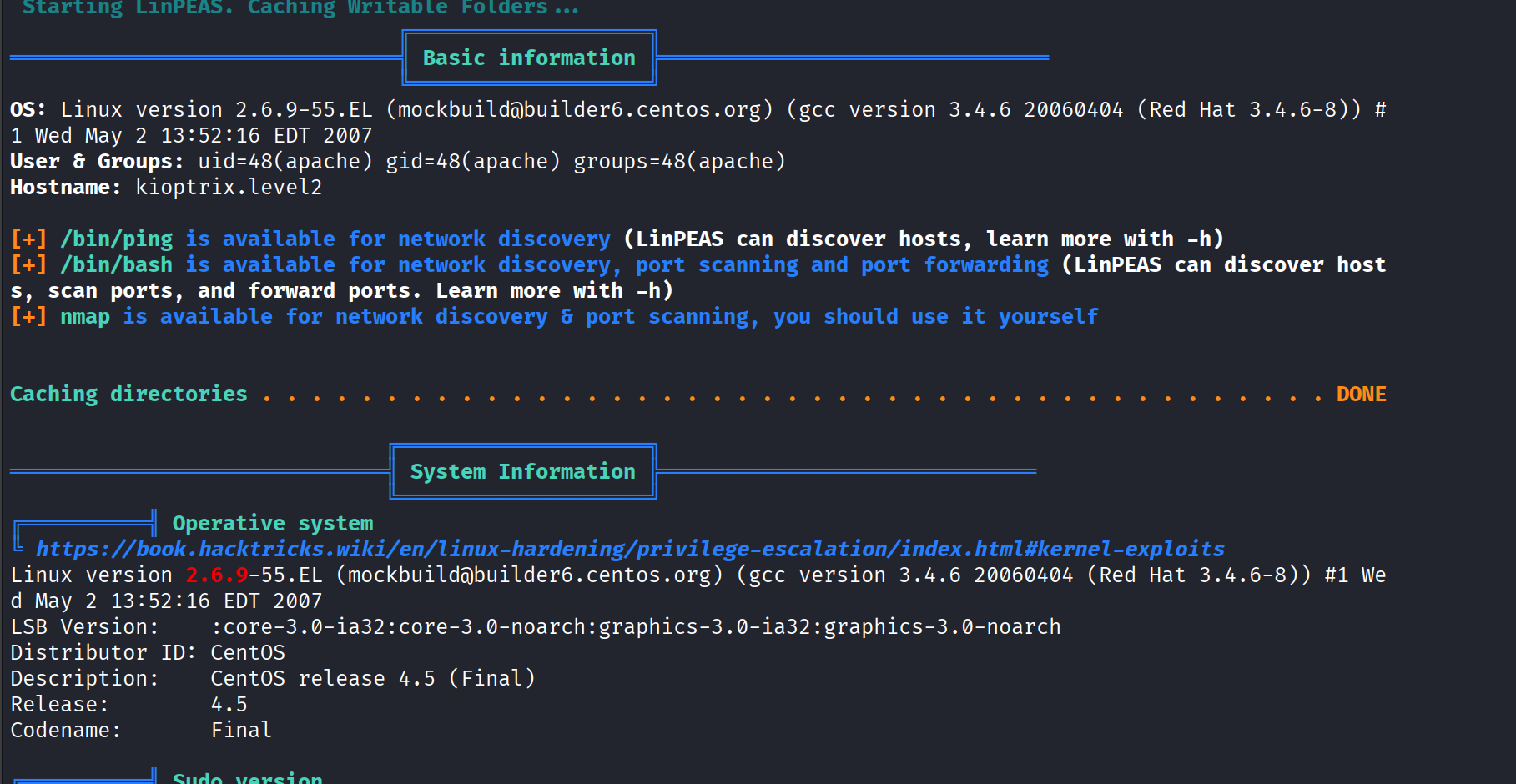Click the "Basic information" section header box
The image size is (1516, 784).
529,58
